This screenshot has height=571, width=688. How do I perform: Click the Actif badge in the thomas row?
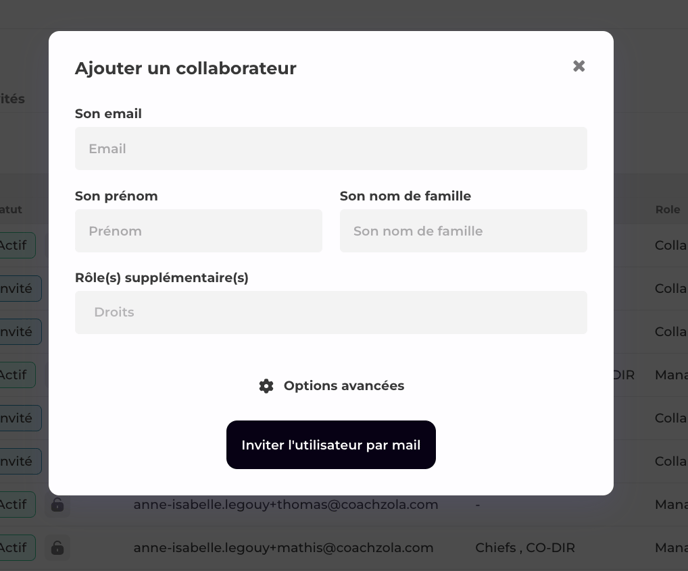point(14,505)
